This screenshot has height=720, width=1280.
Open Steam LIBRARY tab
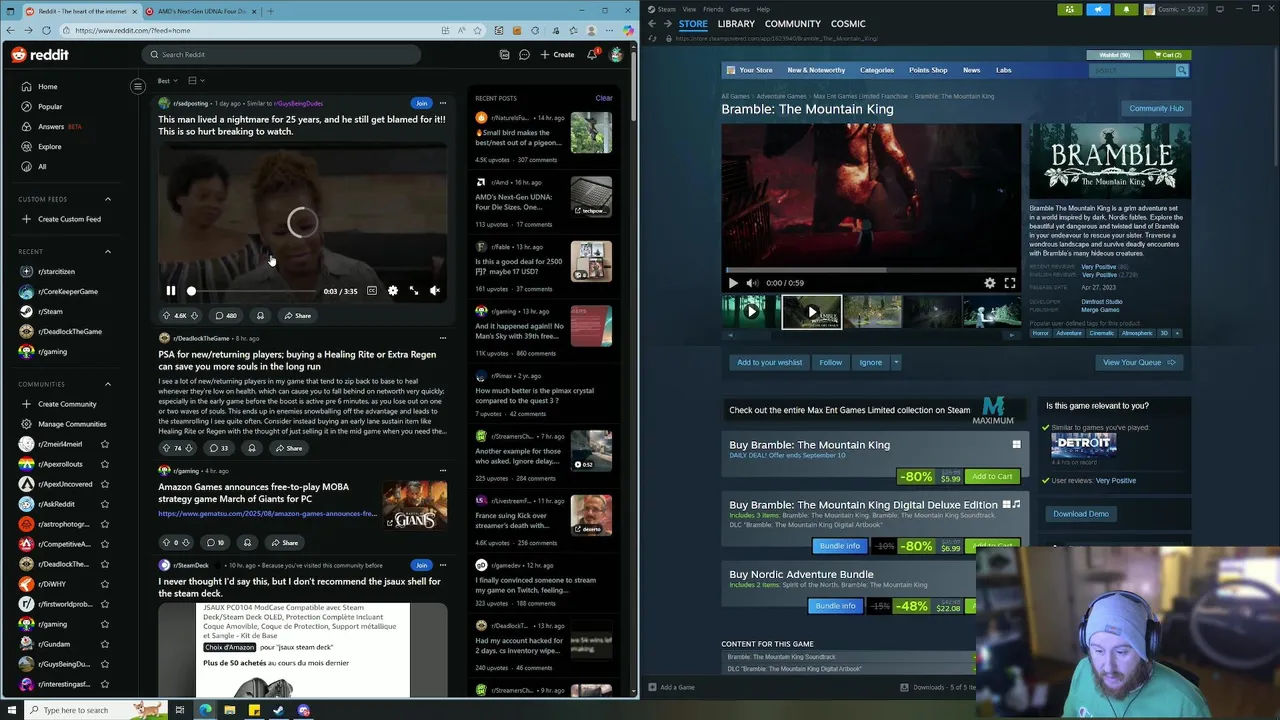coord(736,24)
